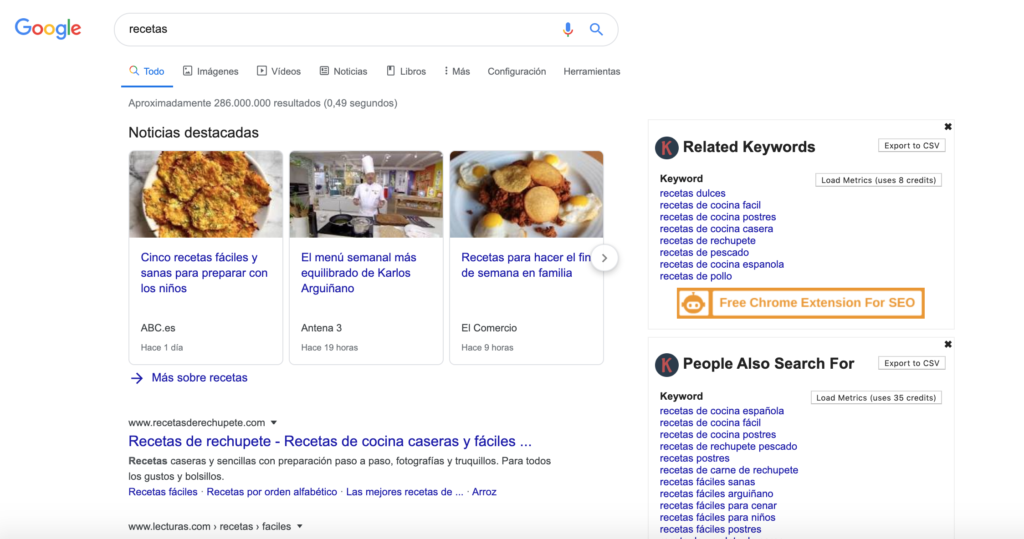Image resolution: width=1024 pixels, height=539 pixels.
Task: Click El Comercio source label
Action: point(489,328)
